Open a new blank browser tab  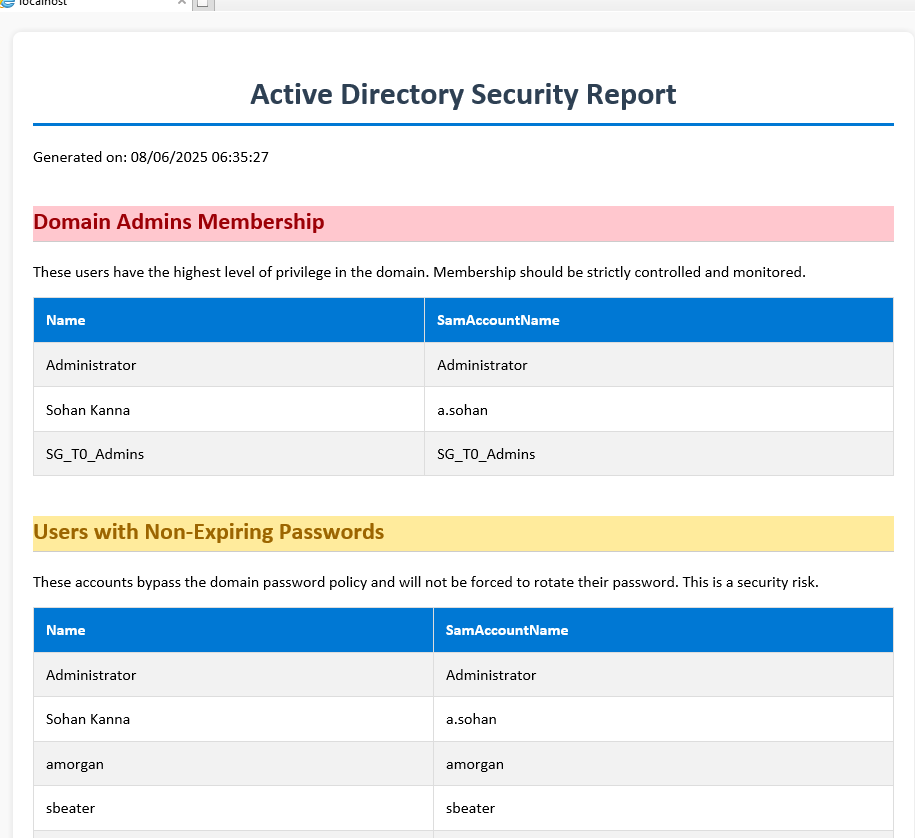coord(202,4)
